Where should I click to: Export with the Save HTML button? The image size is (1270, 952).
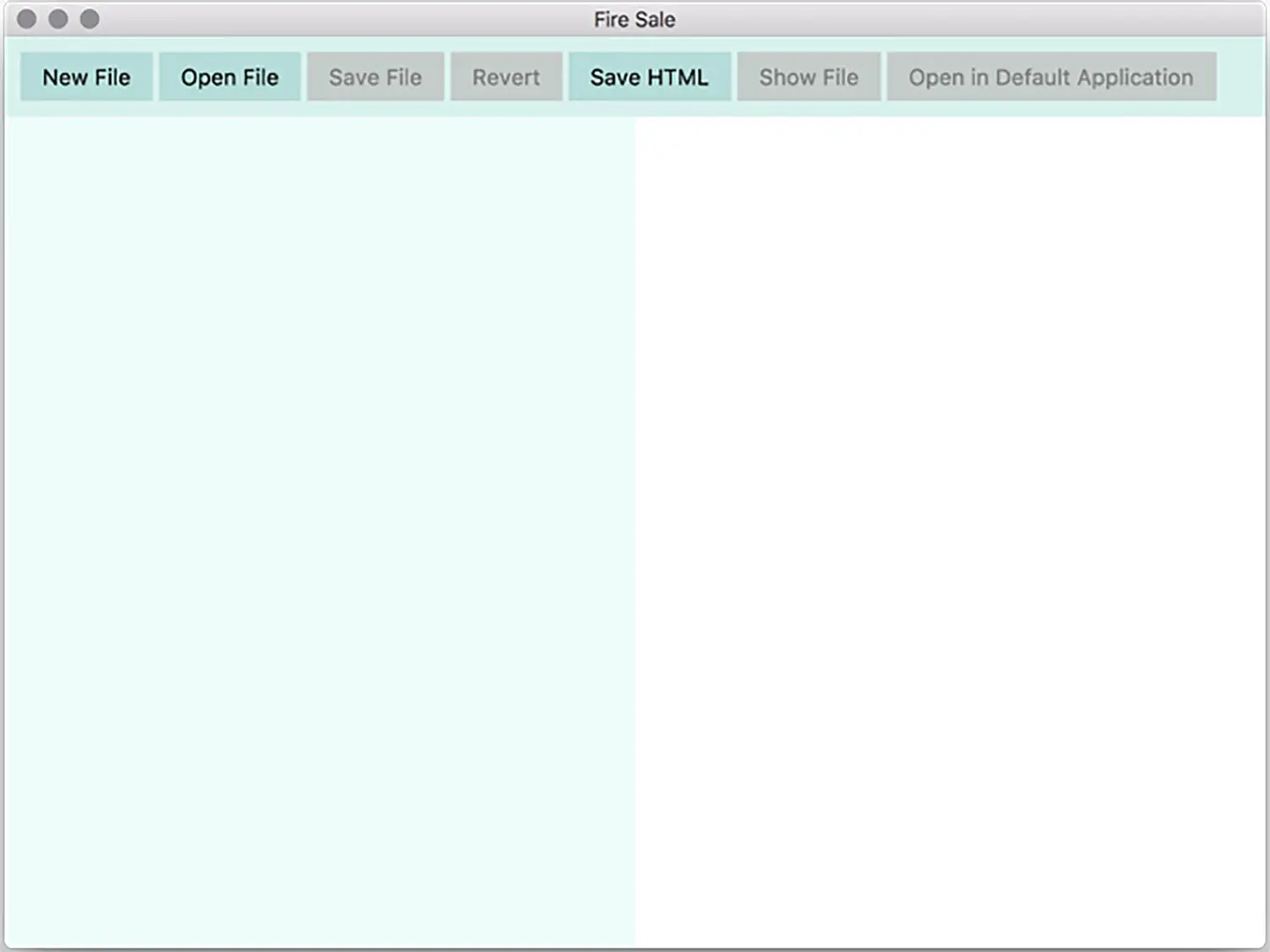point(649,77)
